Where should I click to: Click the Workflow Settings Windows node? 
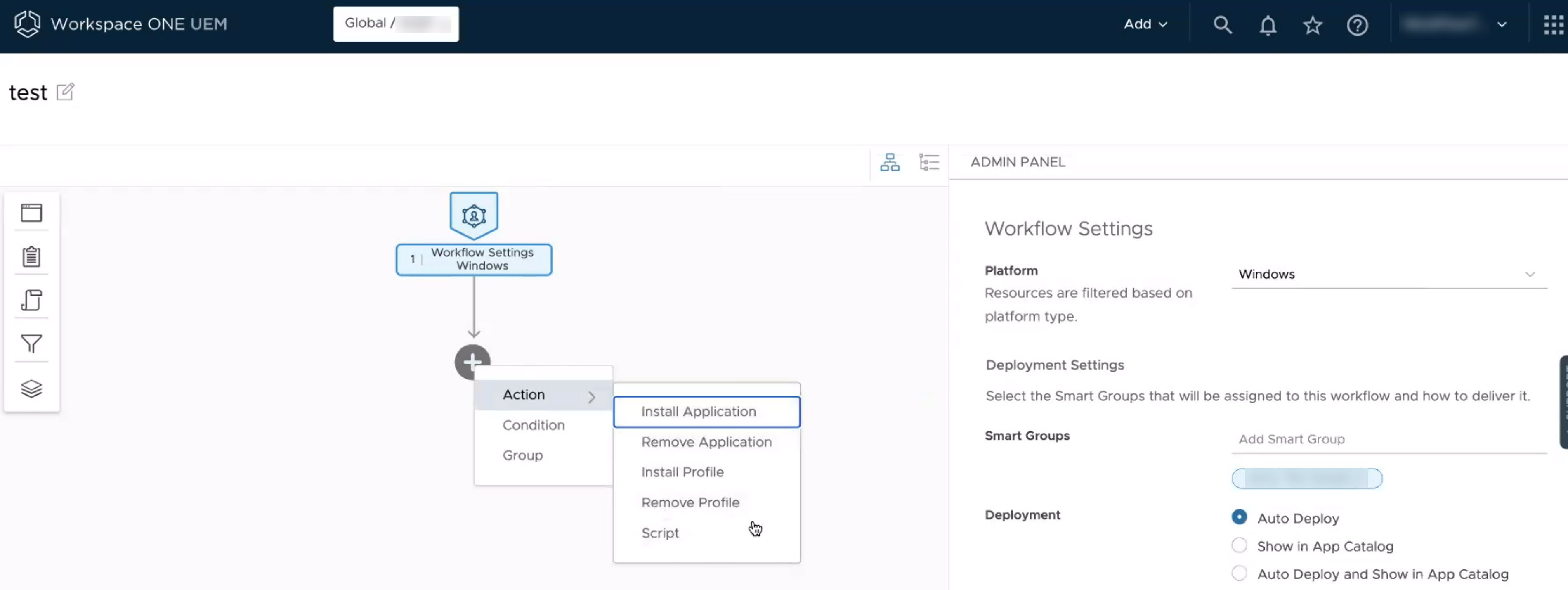pos(474,259)
